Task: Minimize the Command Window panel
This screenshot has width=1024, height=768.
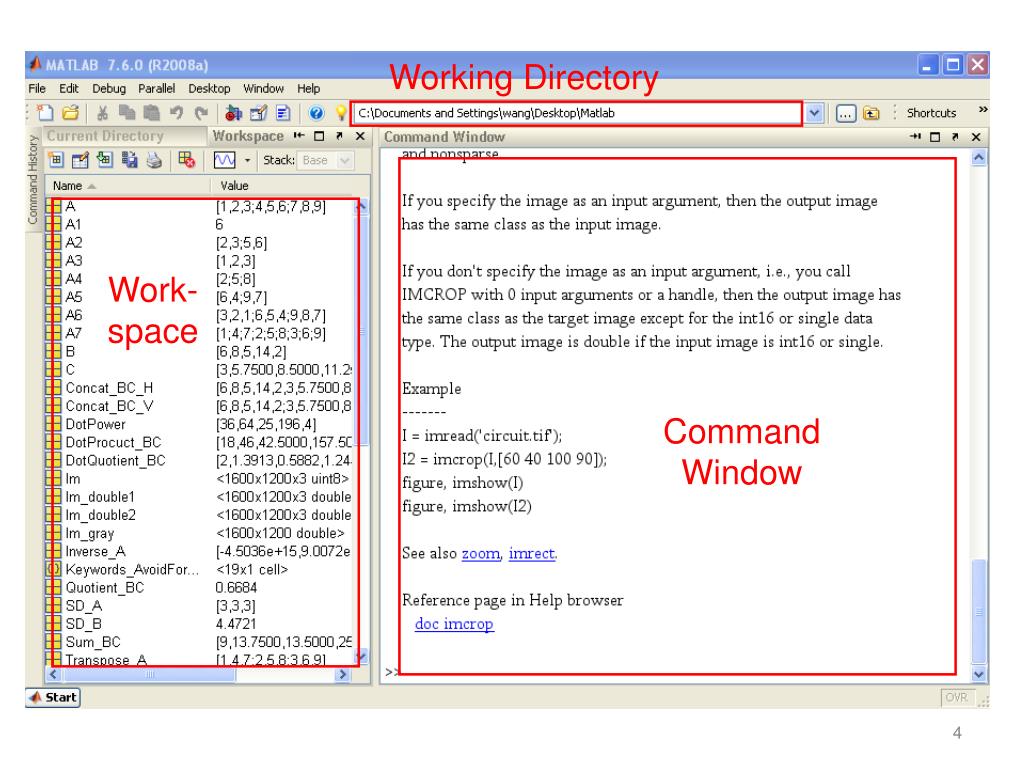Action: pyautogui.click(x=915, y=136)
